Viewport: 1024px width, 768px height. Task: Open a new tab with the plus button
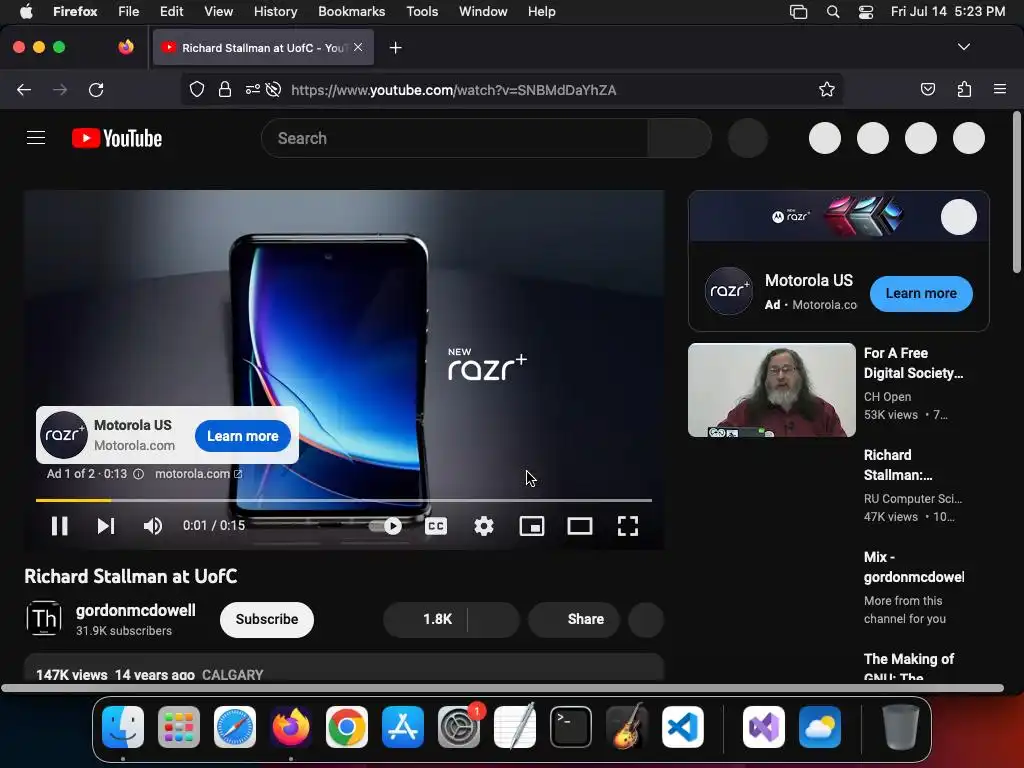[x=395, y=48]
